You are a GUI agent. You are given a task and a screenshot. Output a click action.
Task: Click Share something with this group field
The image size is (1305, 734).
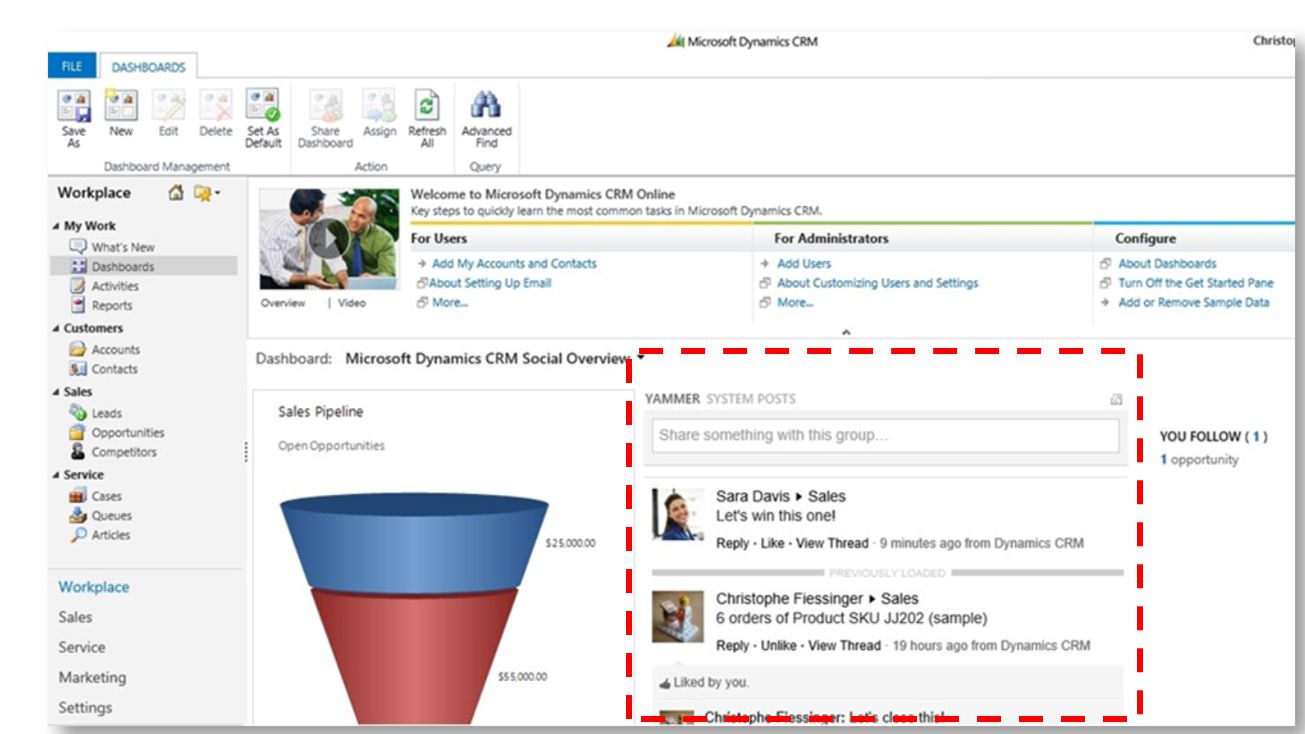(885, 435)
